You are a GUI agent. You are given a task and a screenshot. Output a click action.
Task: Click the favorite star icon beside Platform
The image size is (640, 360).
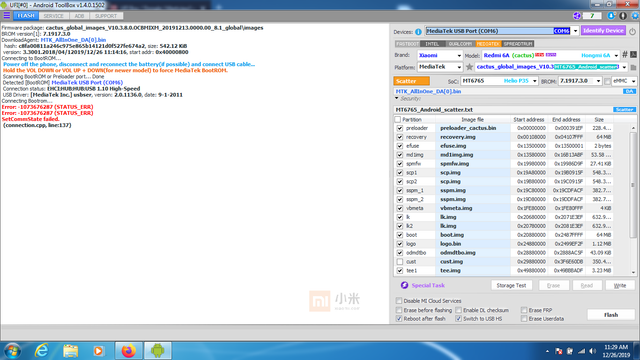click(x=469, y=67)
